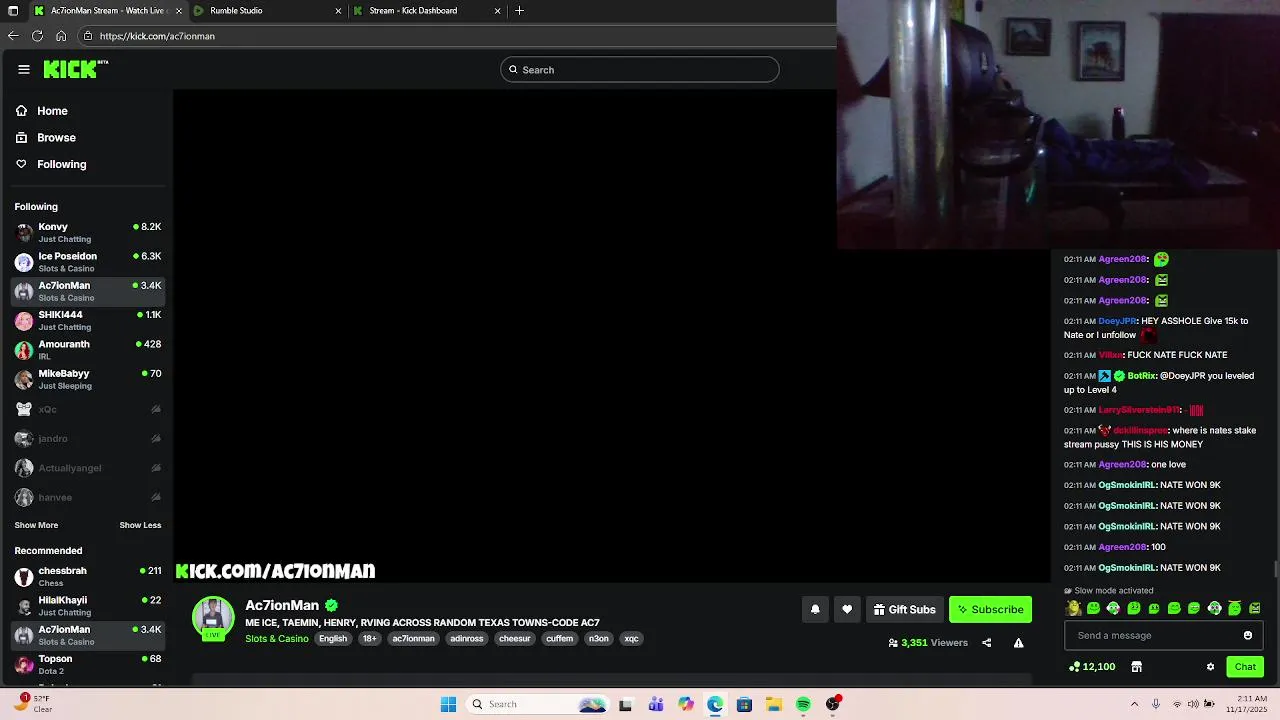Viewport: 1280px width, 720px height.
Task: Expand following list with Show More
Action: (x=36, y=525)
